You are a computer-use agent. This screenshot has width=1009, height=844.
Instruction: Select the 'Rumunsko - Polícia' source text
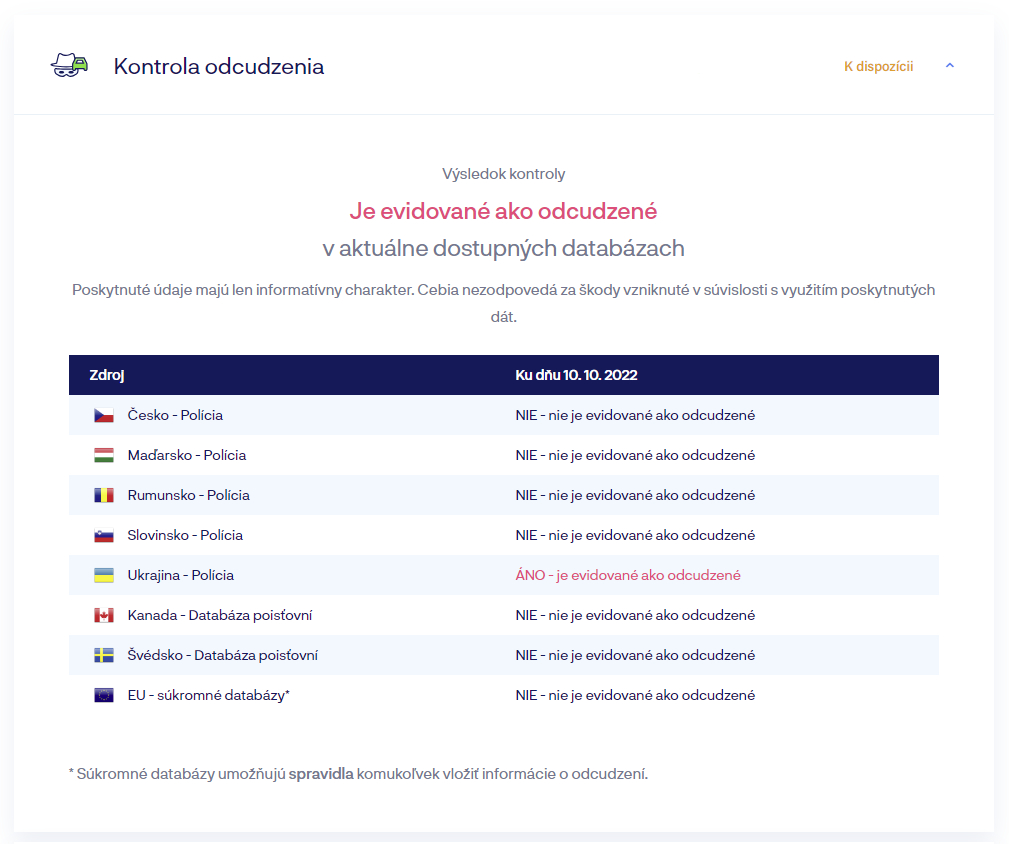pyautogui.click(x=189, y=495)
